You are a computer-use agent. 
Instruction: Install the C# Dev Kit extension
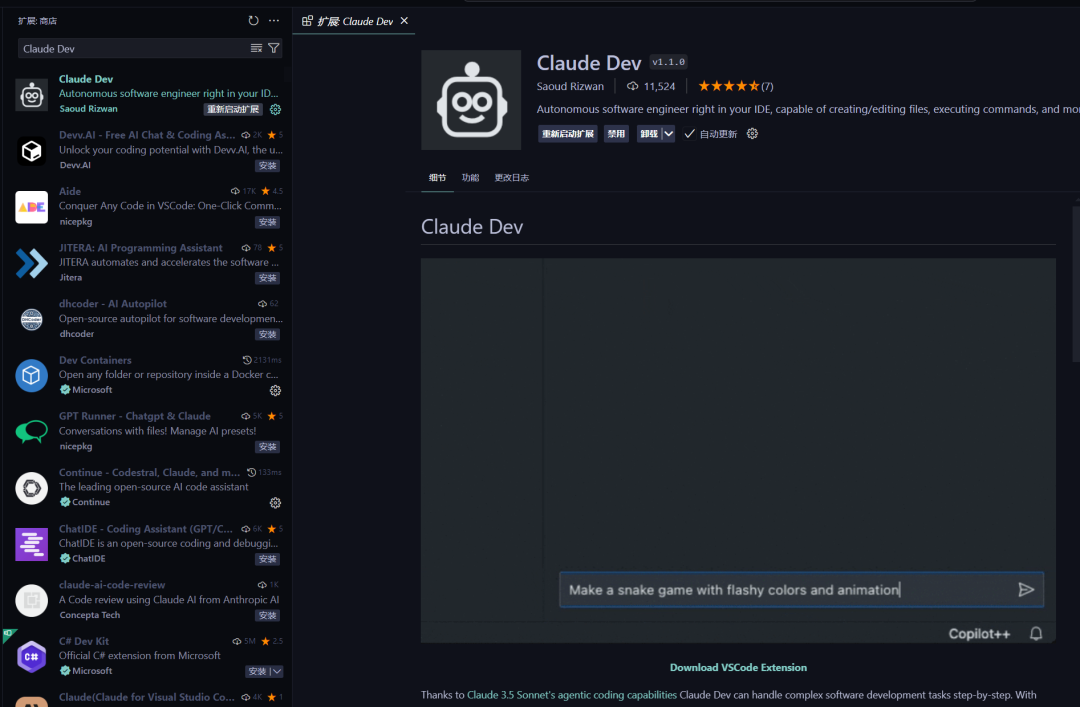258,671
